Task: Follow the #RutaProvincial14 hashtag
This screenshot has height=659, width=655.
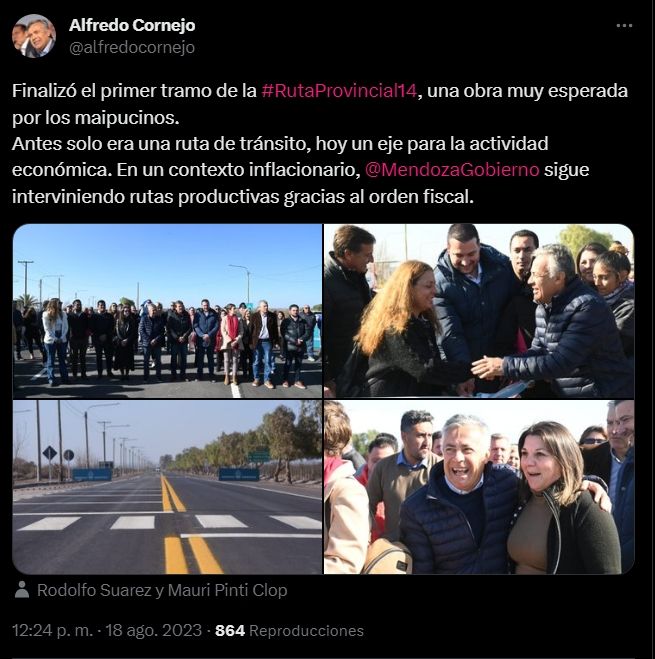Action: click(x=339, y=91)
